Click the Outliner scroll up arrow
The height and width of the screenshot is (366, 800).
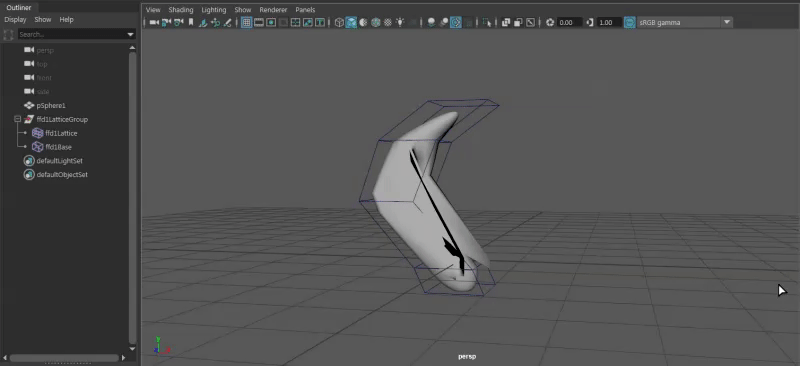pyautogui.click(x=133, y=47)
